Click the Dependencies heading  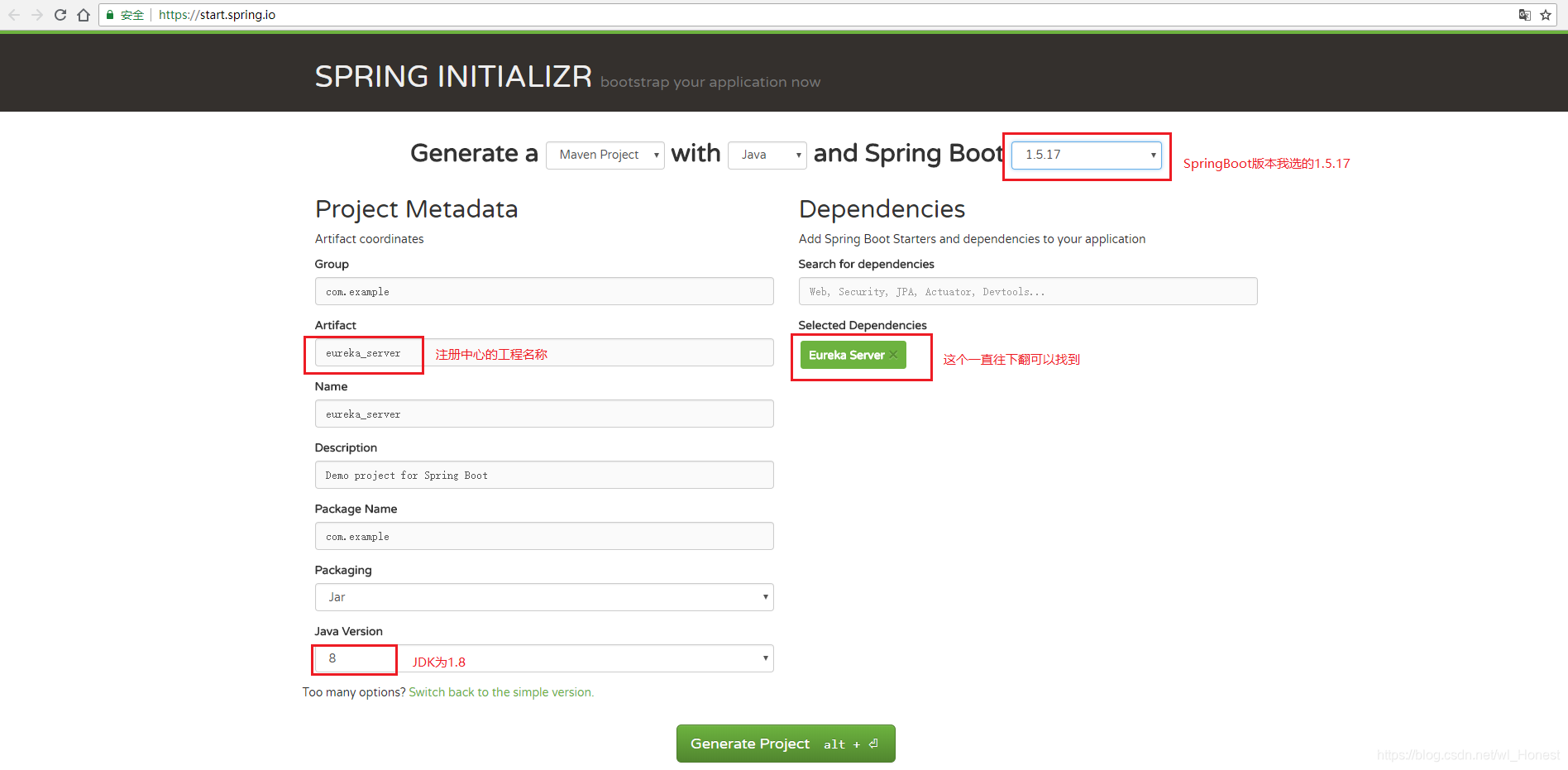pyautogui.click(x=882, y=209)
